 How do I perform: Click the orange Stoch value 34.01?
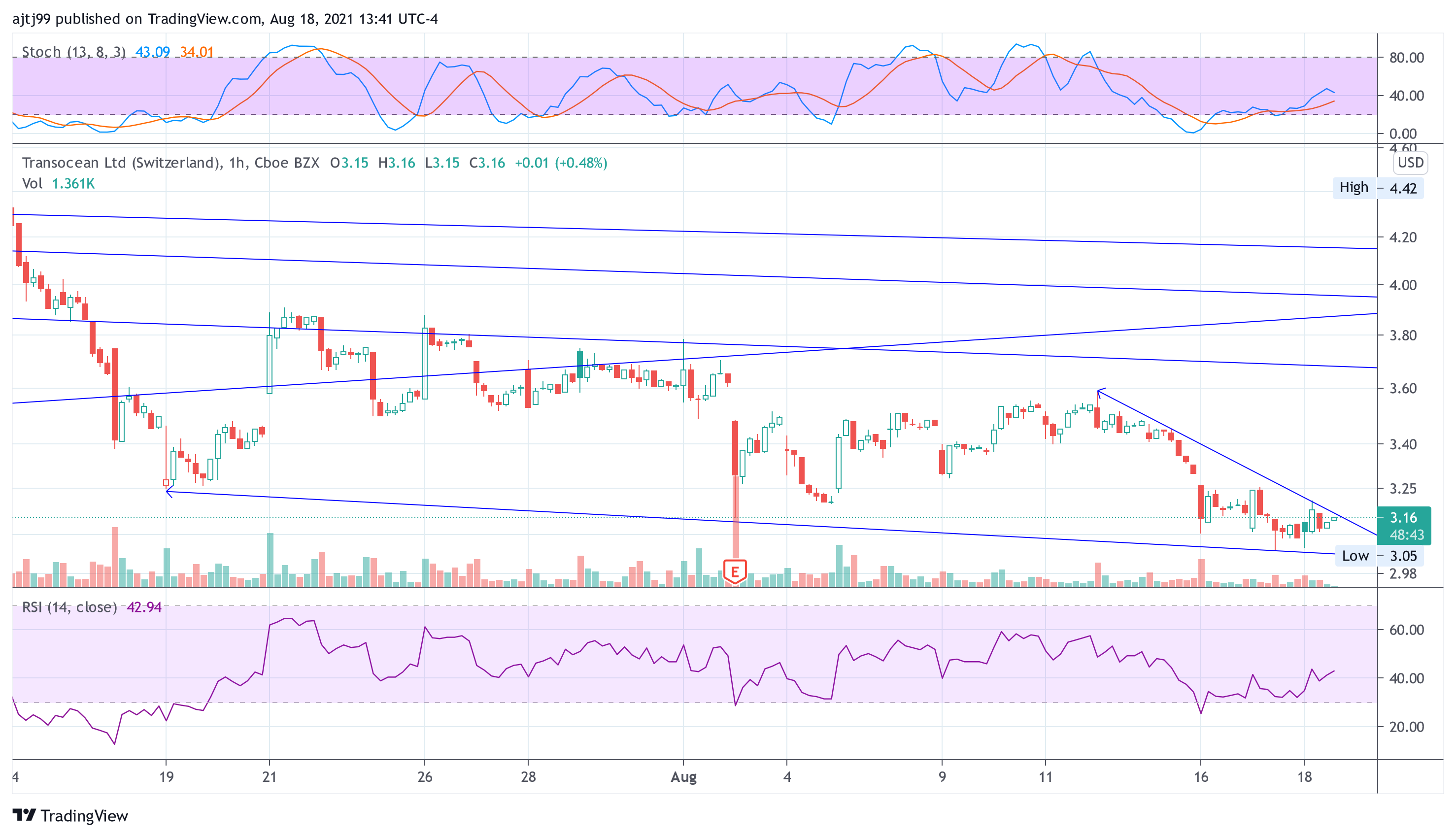tap(197, 52)
